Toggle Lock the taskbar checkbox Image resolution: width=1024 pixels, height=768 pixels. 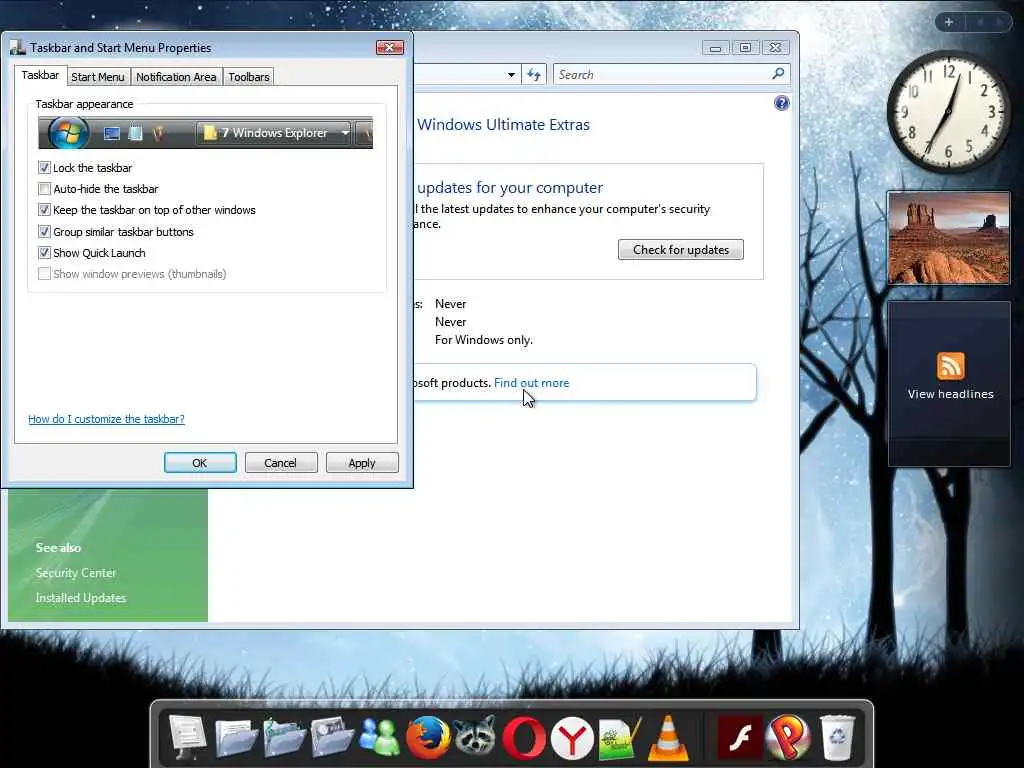tap(44, 168)
